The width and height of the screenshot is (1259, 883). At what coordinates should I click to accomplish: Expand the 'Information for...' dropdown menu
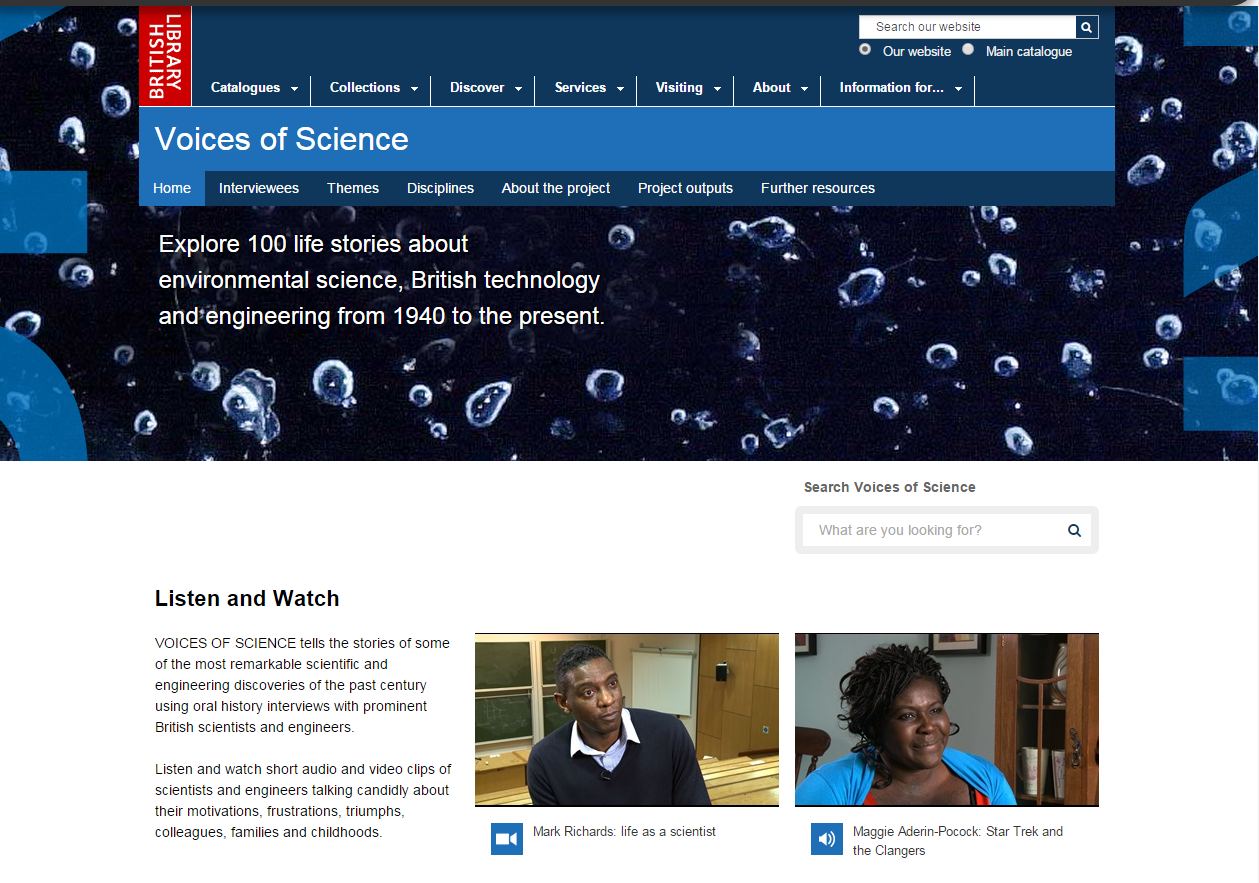click(900, 88)
